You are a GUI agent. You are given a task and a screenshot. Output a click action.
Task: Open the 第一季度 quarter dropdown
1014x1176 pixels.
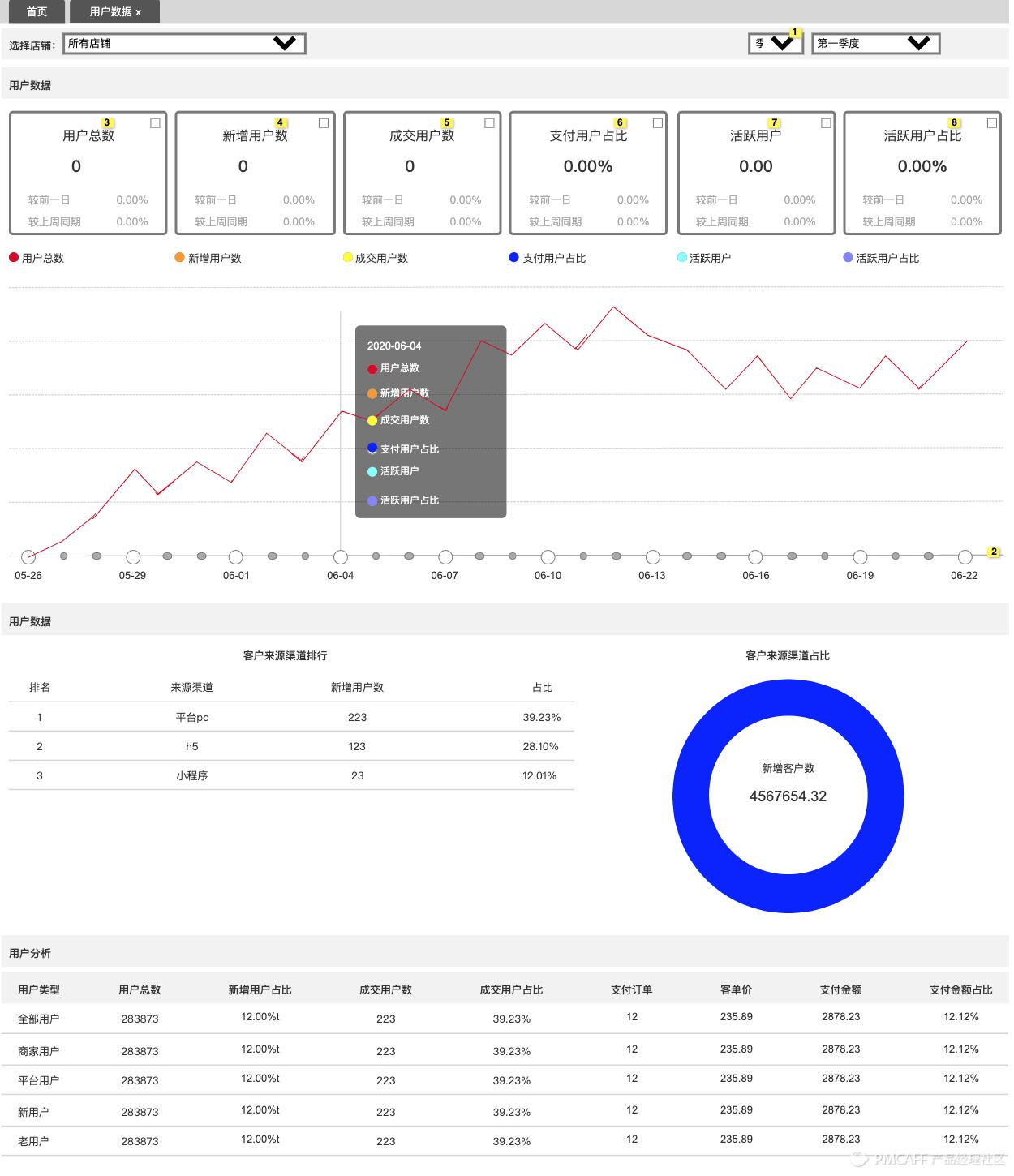point(875,44)
